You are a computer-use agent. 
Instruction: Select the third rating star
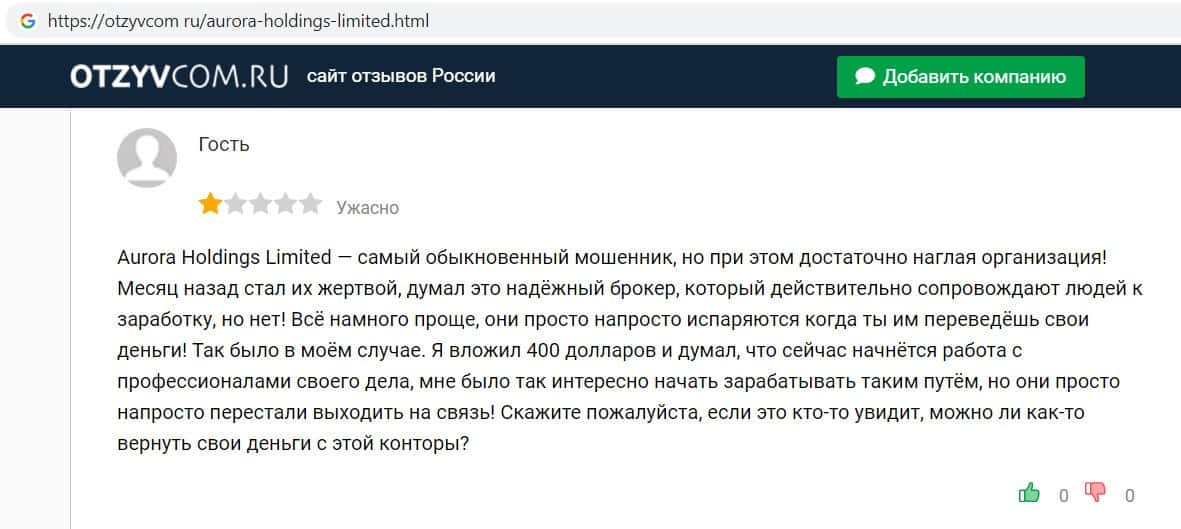(261, 205)
